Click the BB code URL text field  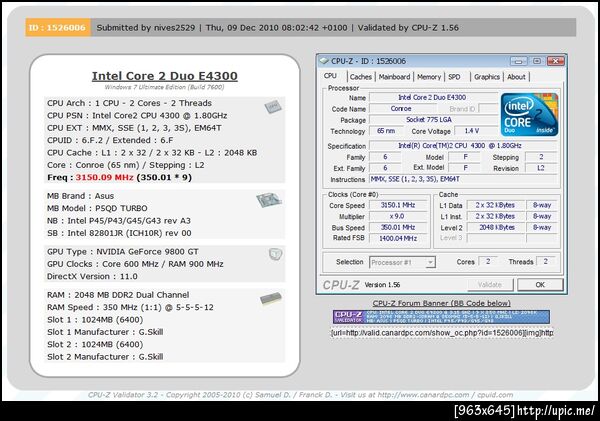click(x=442, y=333)
